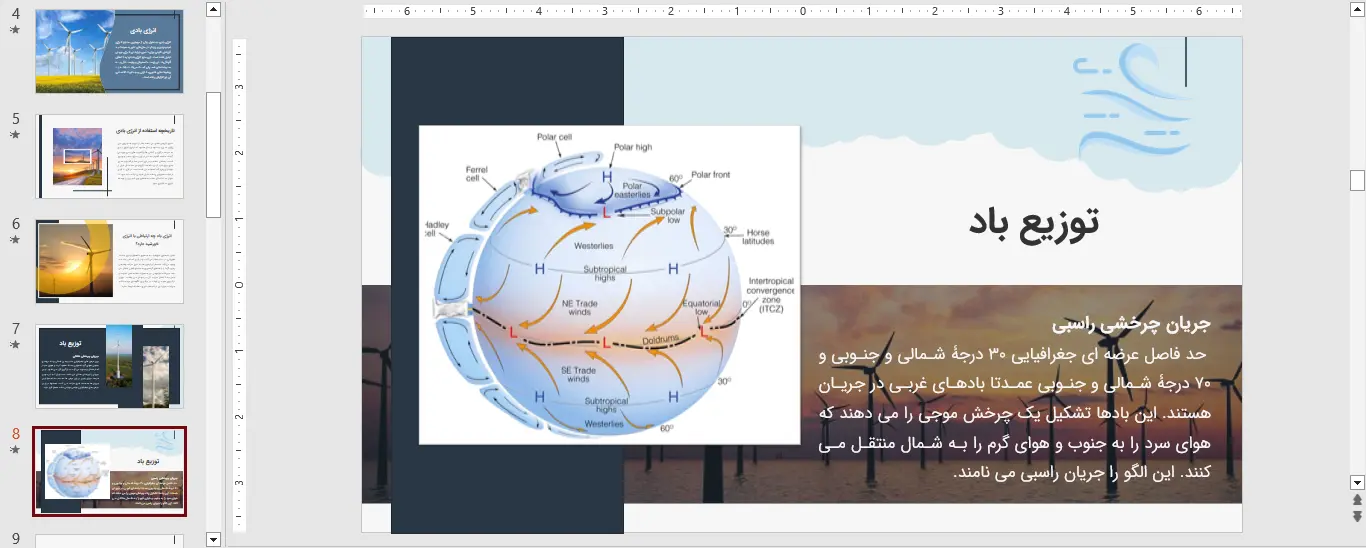Viewport: 1366px width, 548px height.
Task: Click the subheading "جریان چرخشی راسبی"
Action: (1131, 325)
